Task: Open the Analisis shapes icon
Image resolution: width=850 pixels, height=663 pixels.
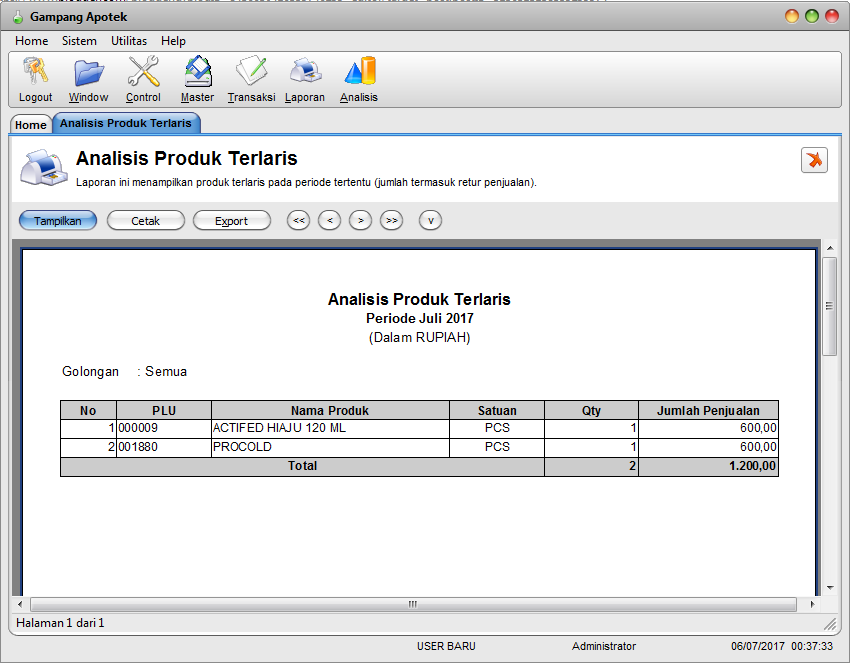Action: click(x=360, y=71)
